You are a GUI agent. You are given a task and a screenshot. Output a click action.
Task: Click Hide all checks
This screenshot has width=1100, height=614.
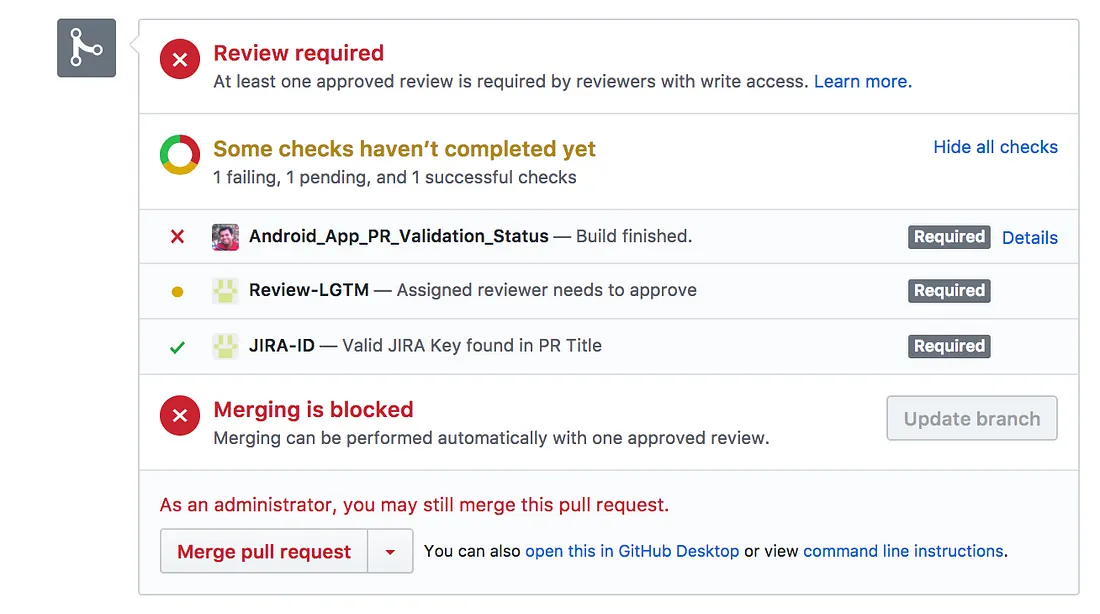tap(995, 147)
